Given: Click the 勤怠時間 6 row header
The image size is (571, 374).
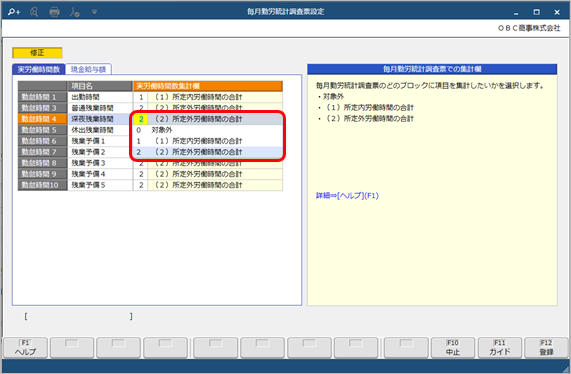Looking at the screenshot, I should (x=42, y=141).
